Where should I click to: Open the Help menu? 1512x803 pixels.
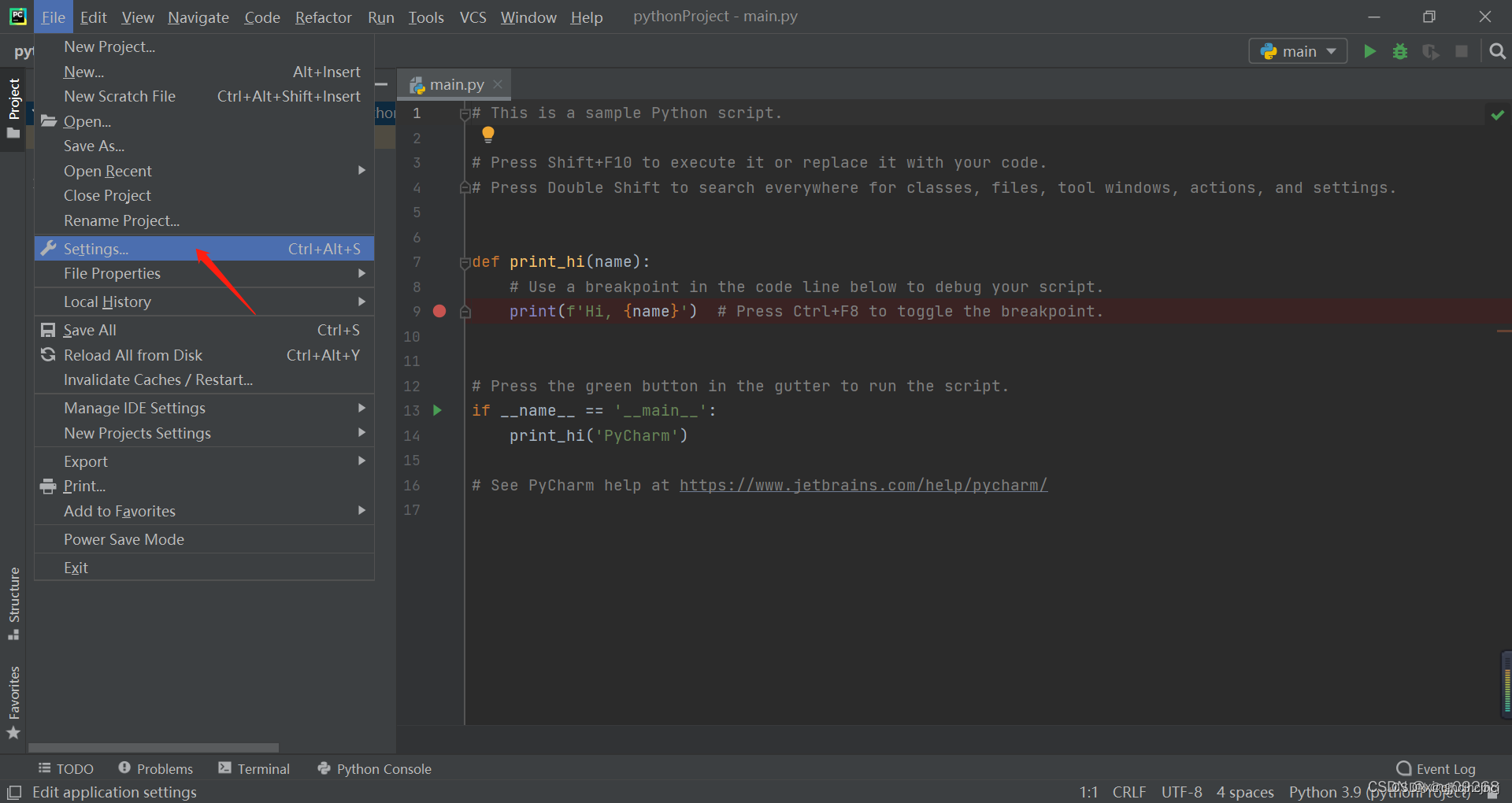[587, 17]
